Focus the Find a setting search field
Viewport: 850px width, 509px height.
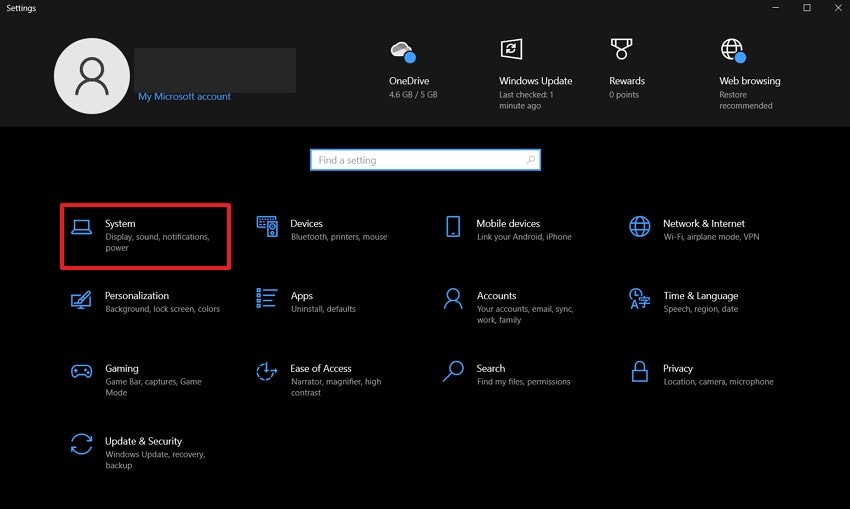pos(425,160)
